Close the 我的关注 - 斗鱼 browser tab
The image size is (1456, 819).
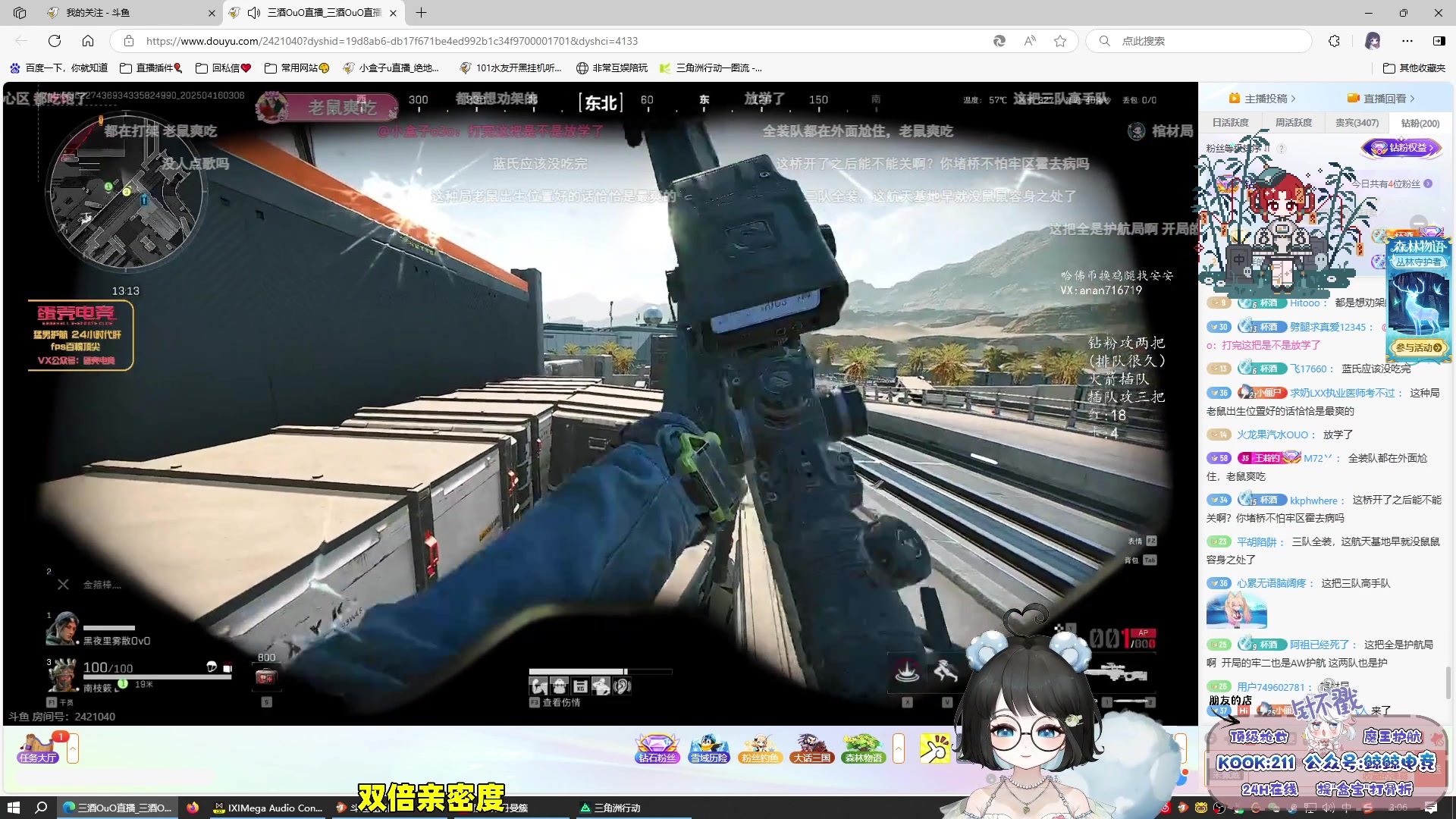[212, 13]
